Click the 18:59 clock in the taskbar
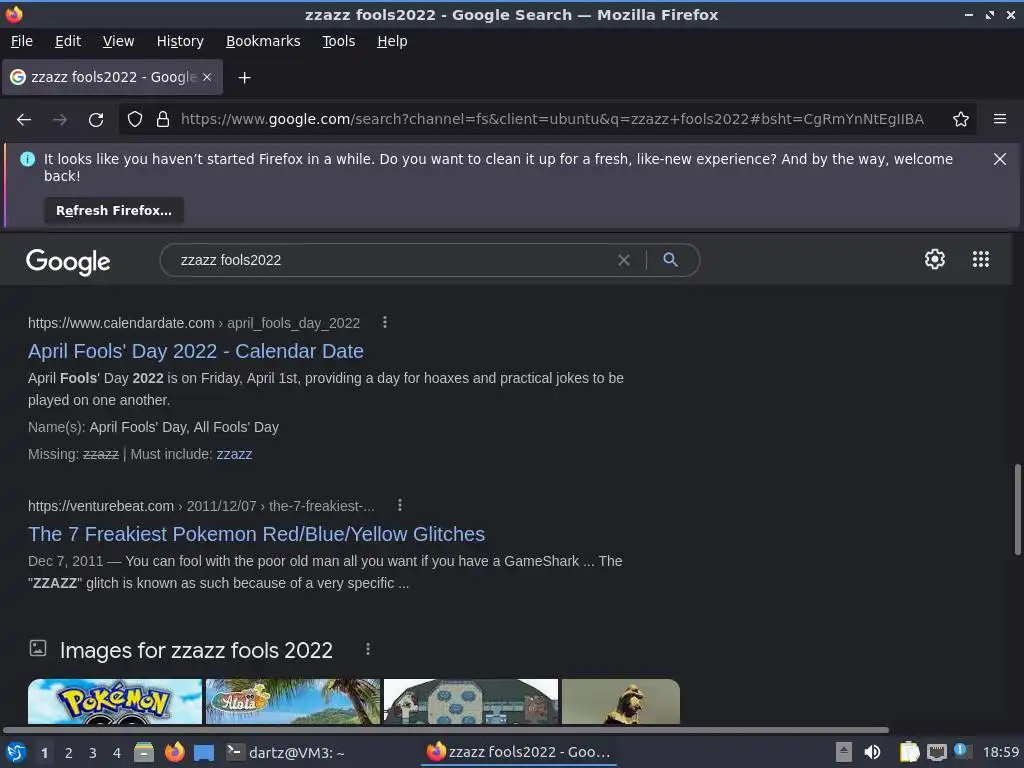1024x768 pixels. click(1000, 752)
